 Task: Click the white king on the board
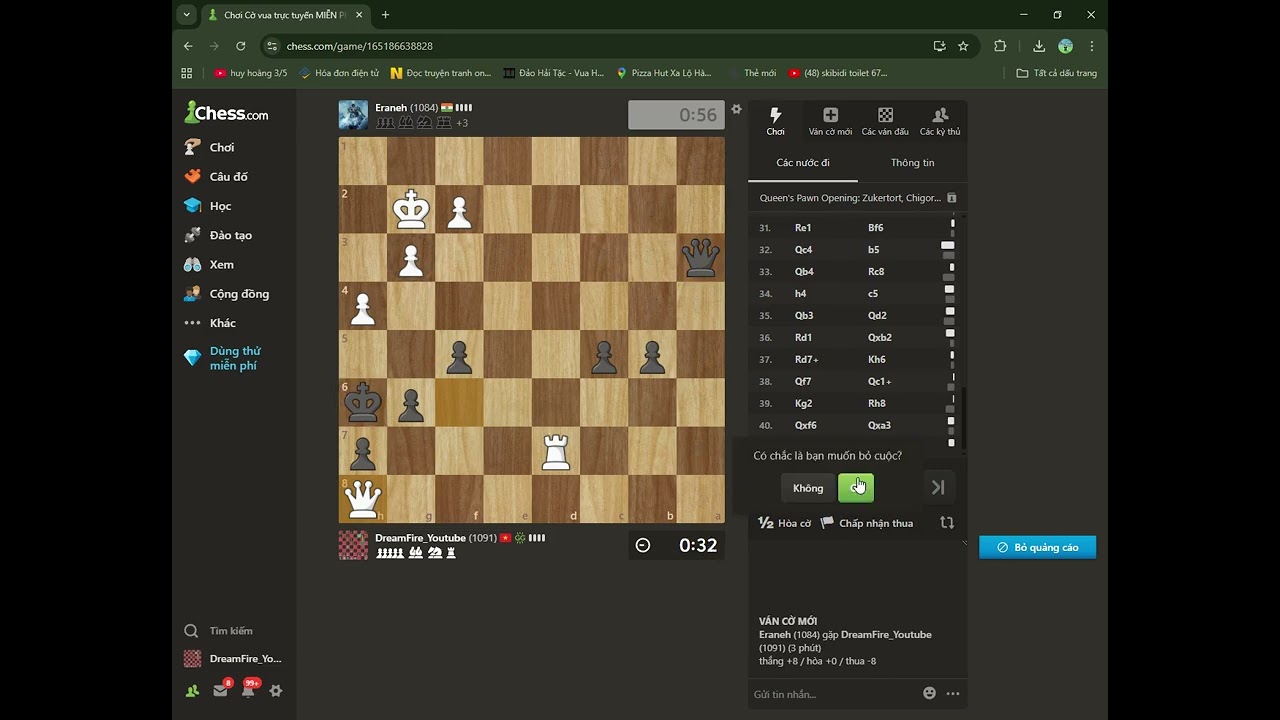[x=411, y=209]
